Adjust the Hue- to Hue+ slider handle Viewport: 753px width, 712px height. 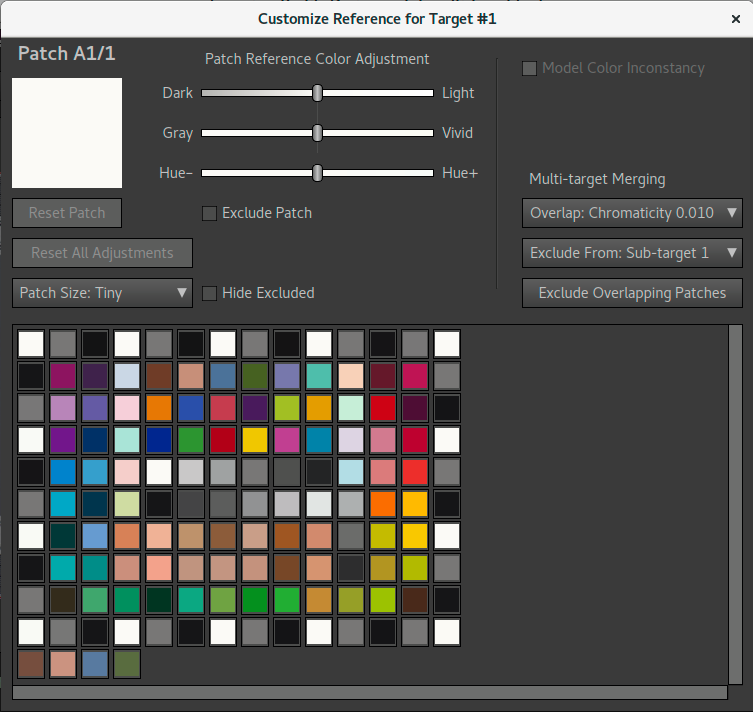click(317, 173)
